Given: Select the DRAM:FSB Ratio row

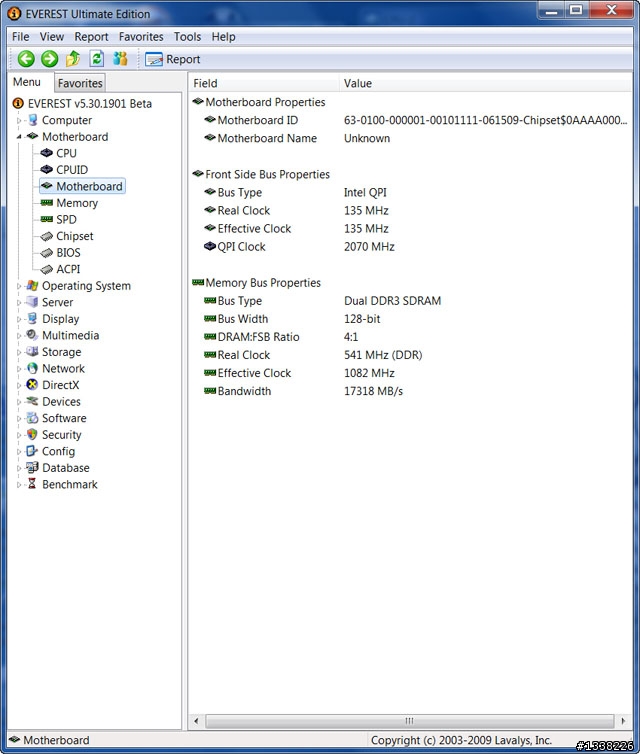Looking at the screenshot, I should (410, 337).
